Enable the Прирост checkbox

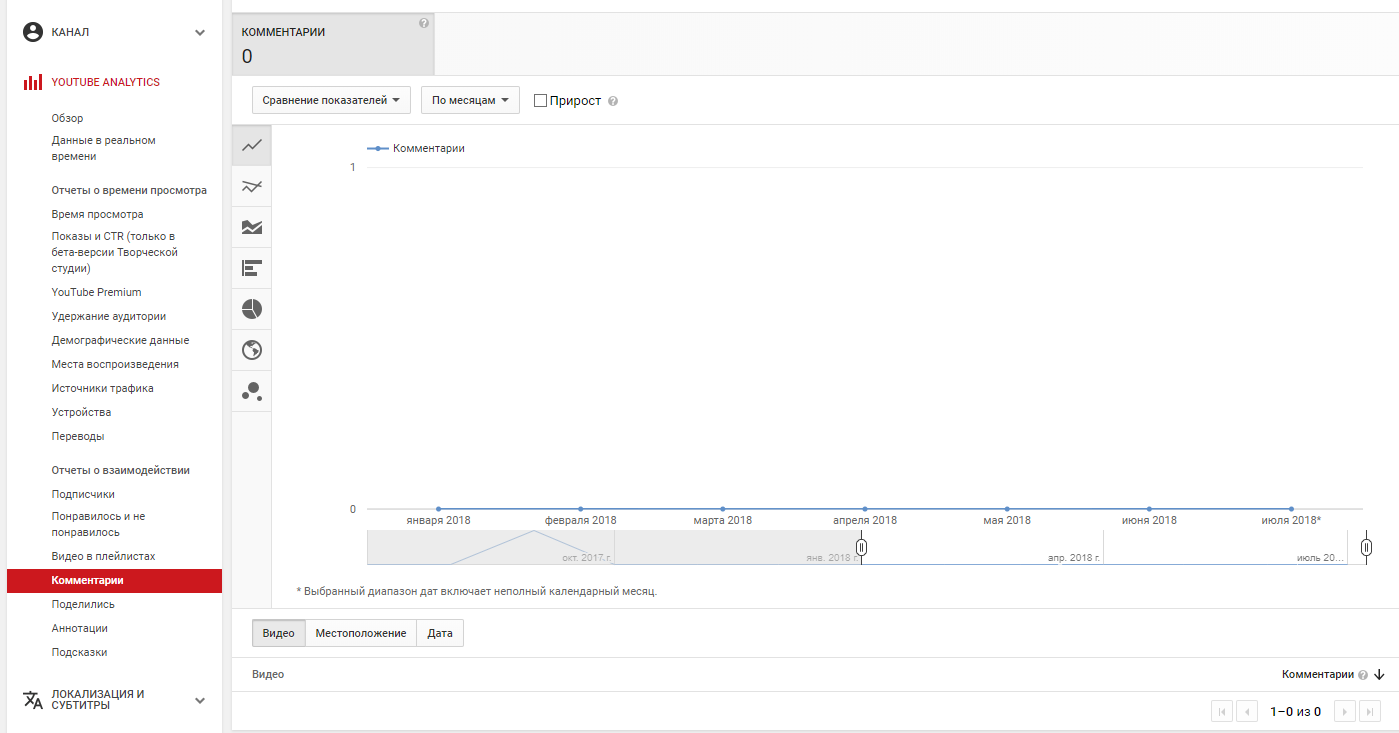point(541,101)
